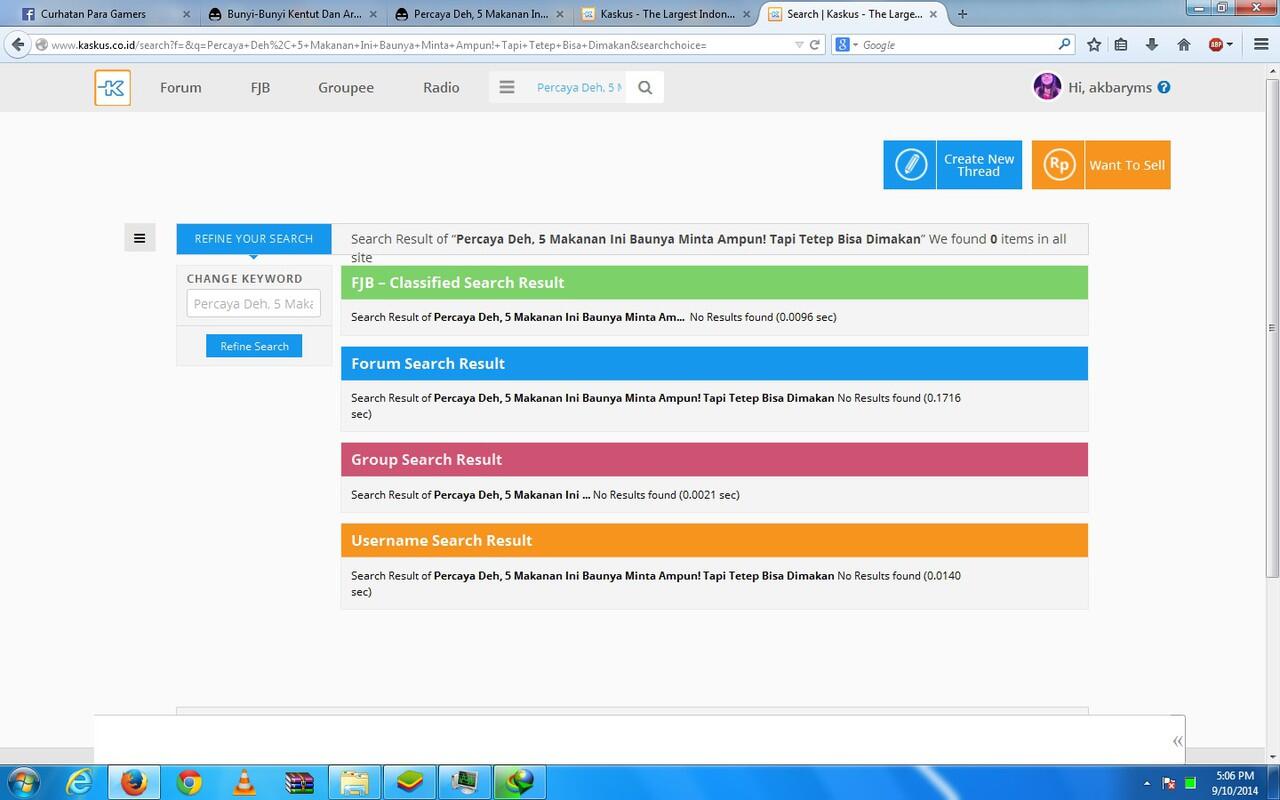Go to Firefox home page icon
Viewport: 1280px width, 800px height.
coord(1184,45)
